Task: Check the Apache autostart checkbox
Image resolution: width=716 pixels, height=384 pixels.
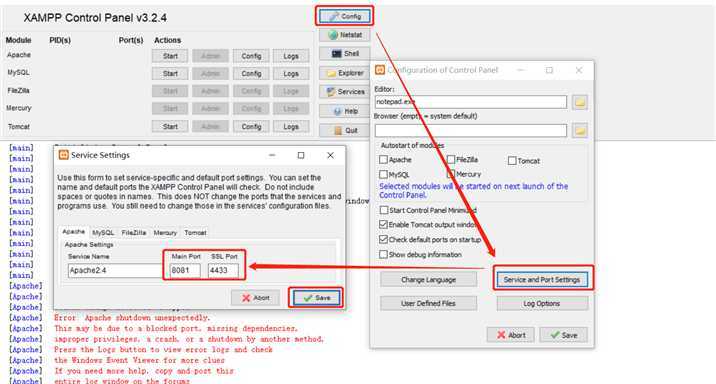Action: (x=384, y=160)
